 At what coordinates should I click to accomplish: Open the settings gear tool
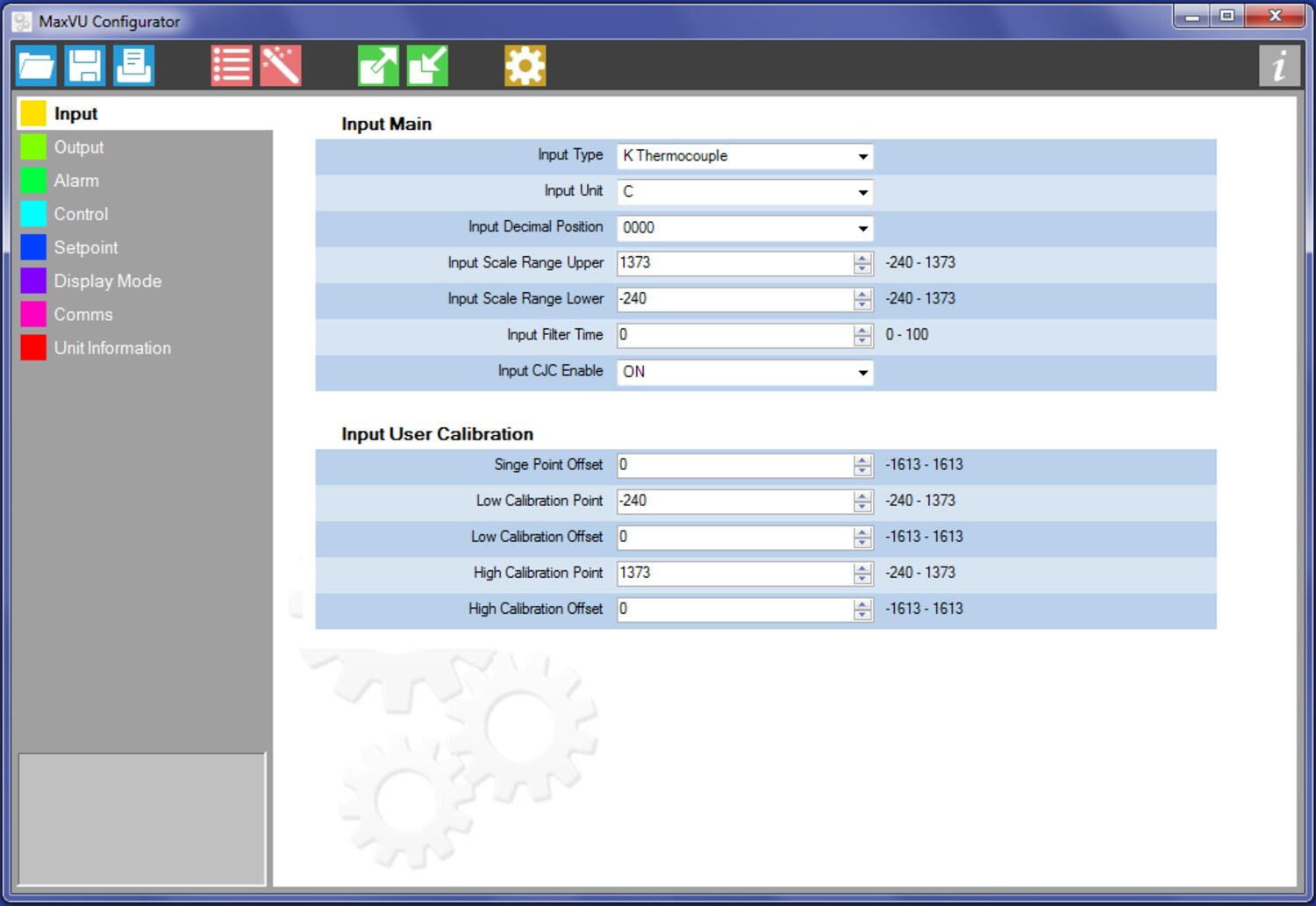coord(525,65)
